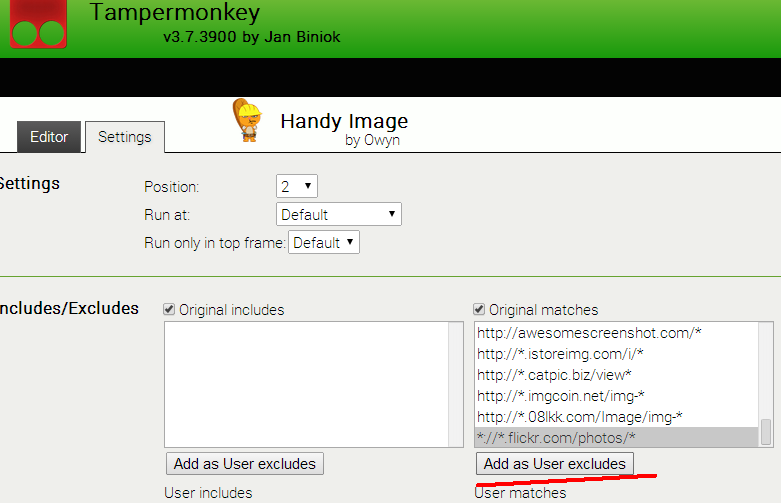
Task: Open the Settings tab
Action: pos(125,137)
